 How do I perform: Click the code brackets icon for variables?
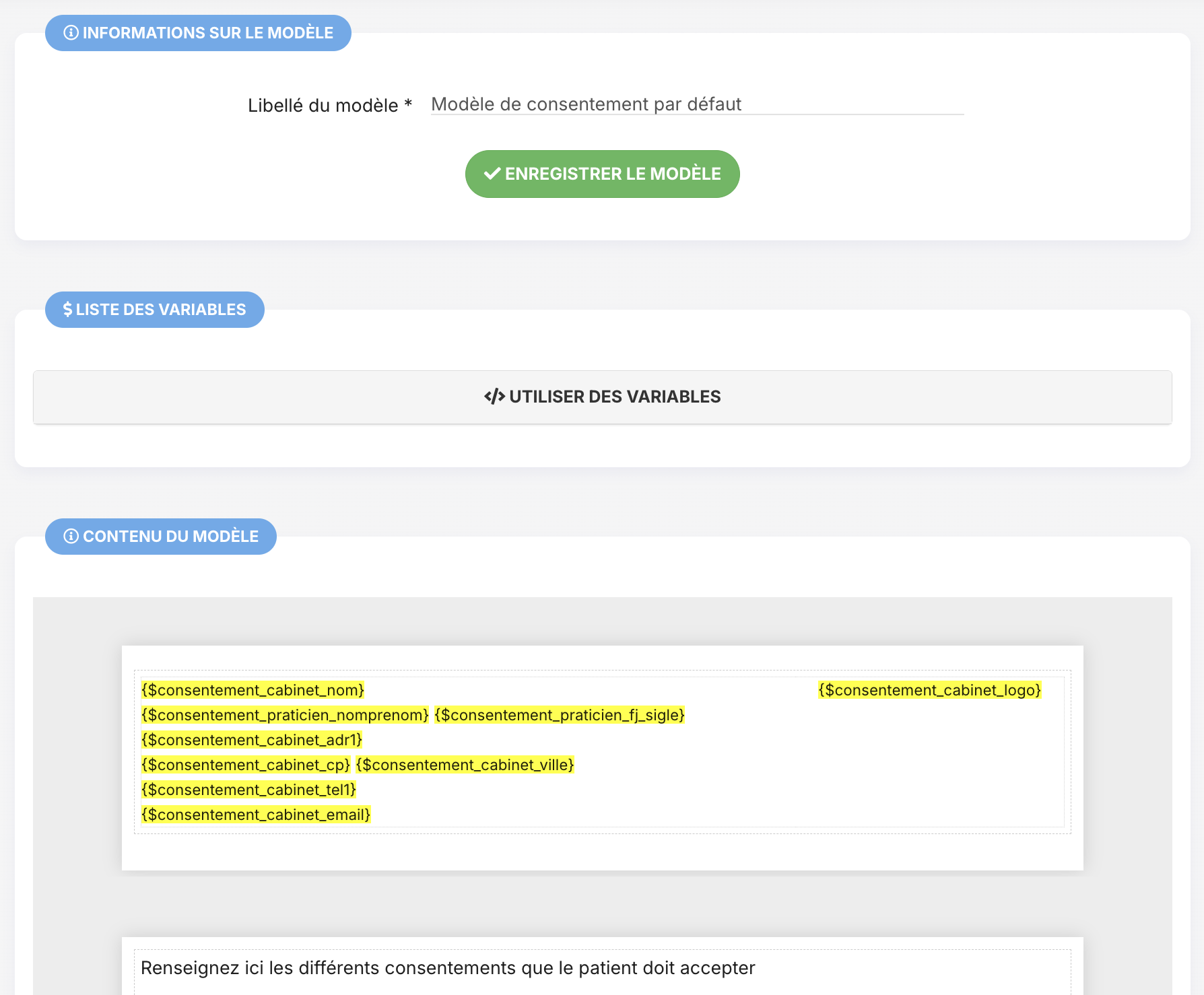tap(494, 397)
